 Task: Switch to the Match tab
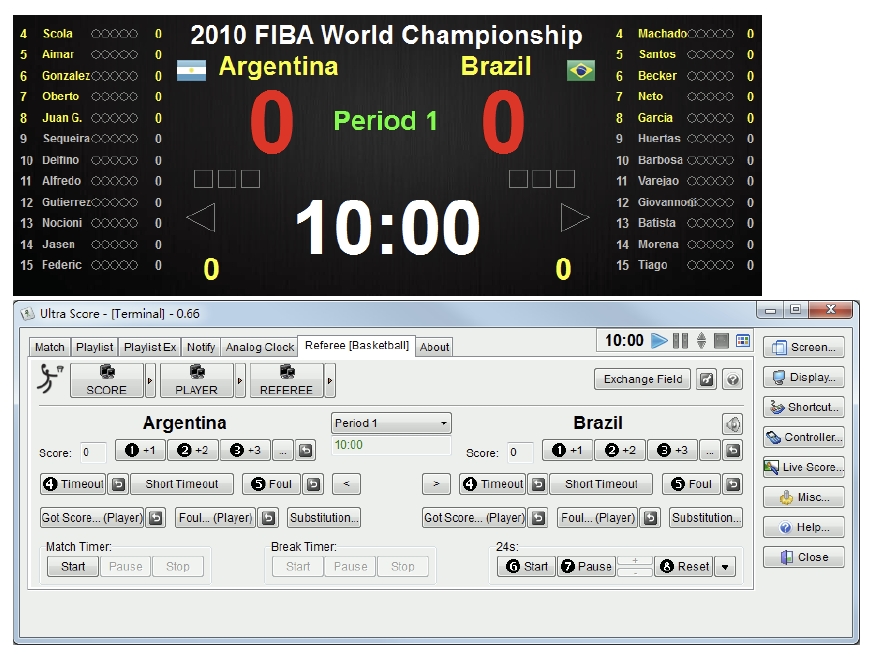click(49, 347)
